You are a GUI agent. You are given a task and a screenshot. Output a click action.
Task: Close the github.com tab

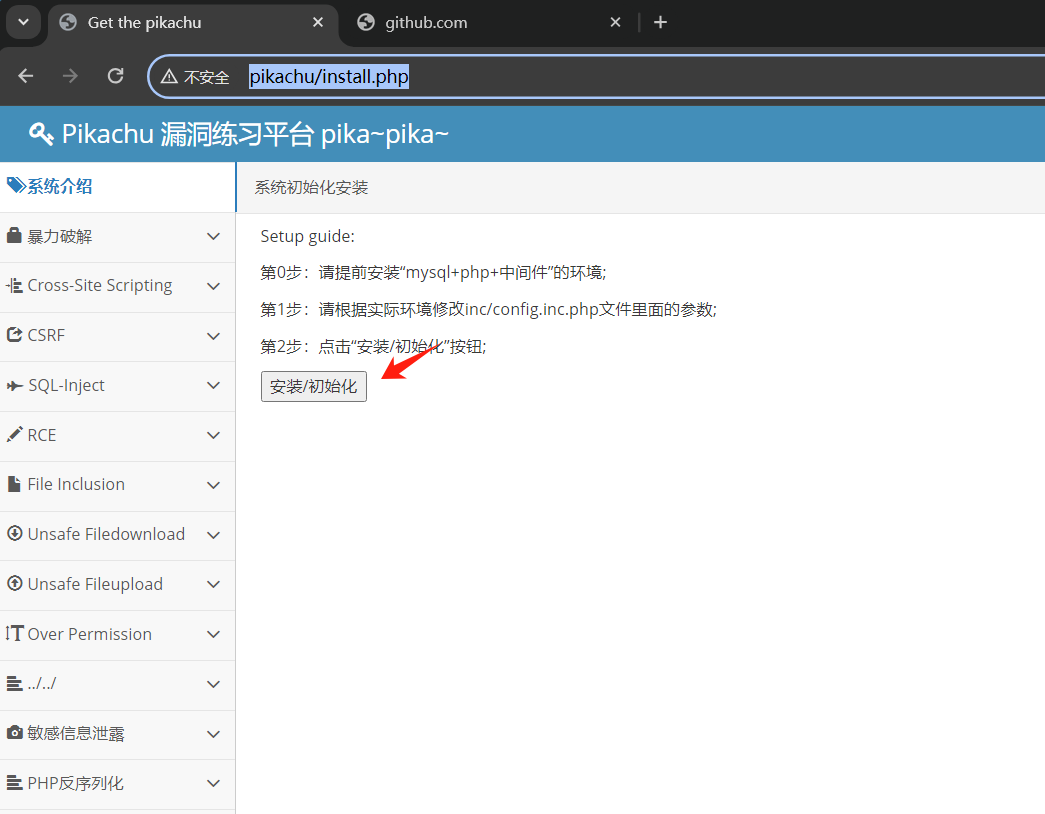click(615, 23)
